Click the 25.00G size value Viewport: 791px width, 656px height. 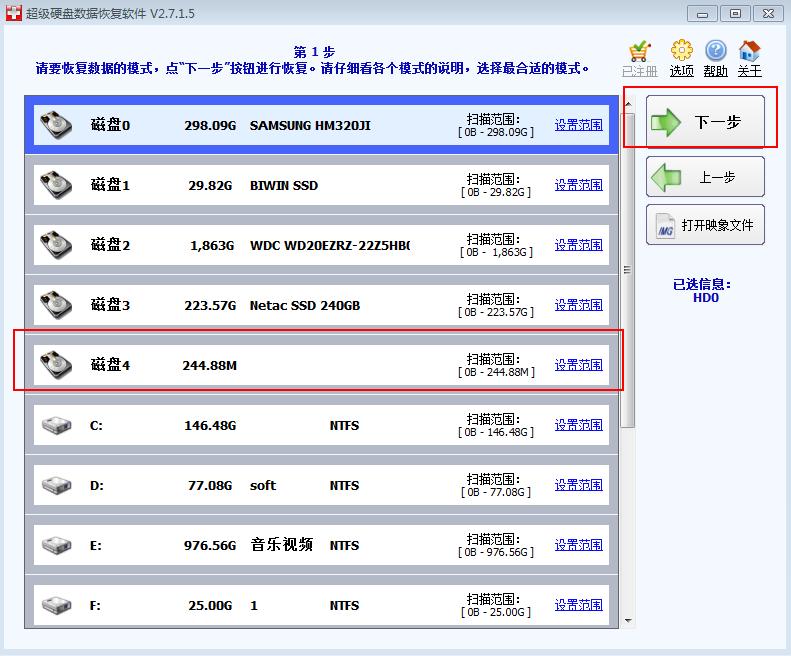coord(210,606)
